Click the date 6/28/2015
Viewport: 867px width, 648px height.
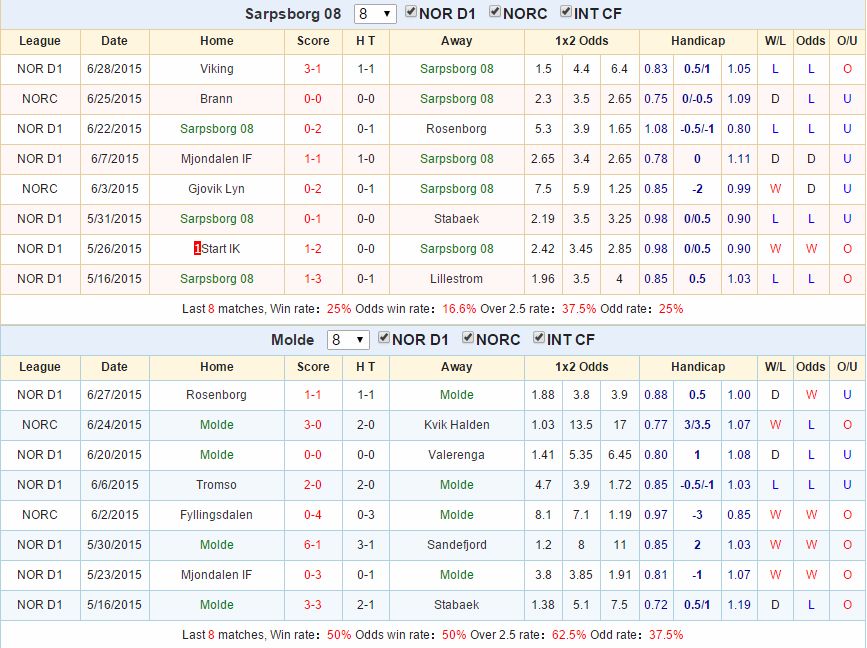coord(114,69)
